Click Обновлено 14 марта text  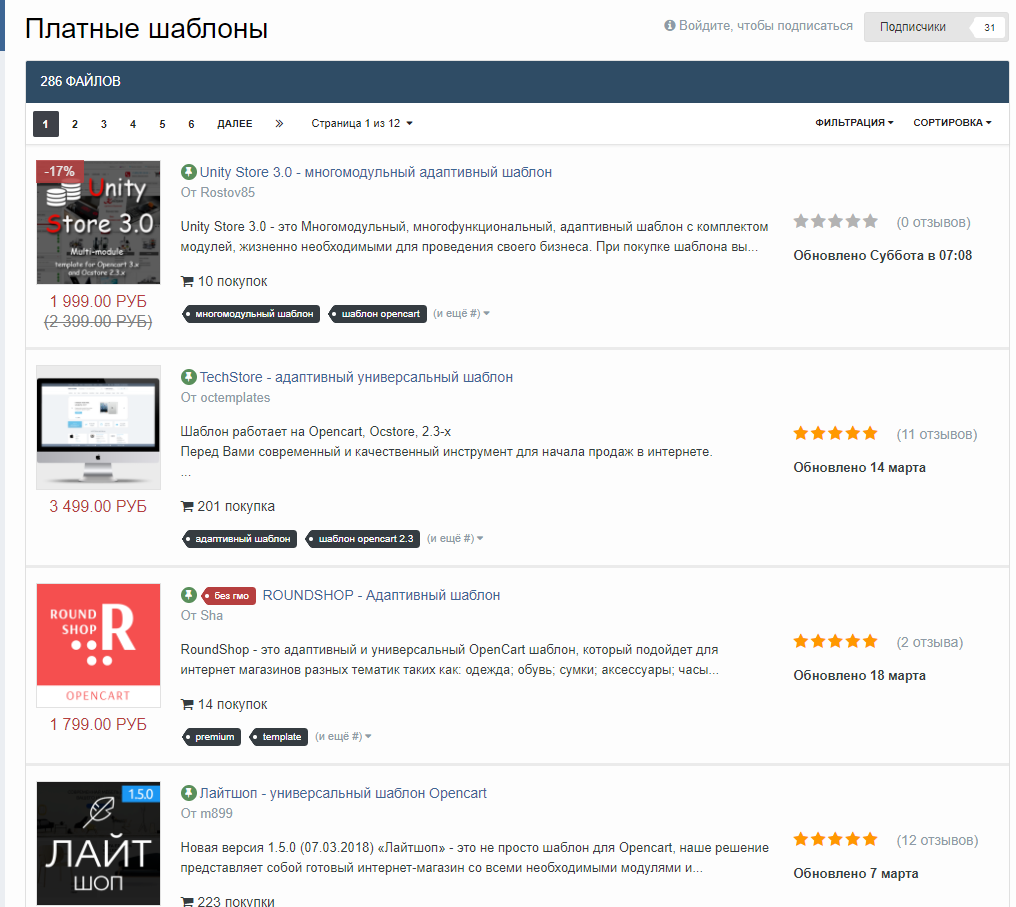point(859,467)
